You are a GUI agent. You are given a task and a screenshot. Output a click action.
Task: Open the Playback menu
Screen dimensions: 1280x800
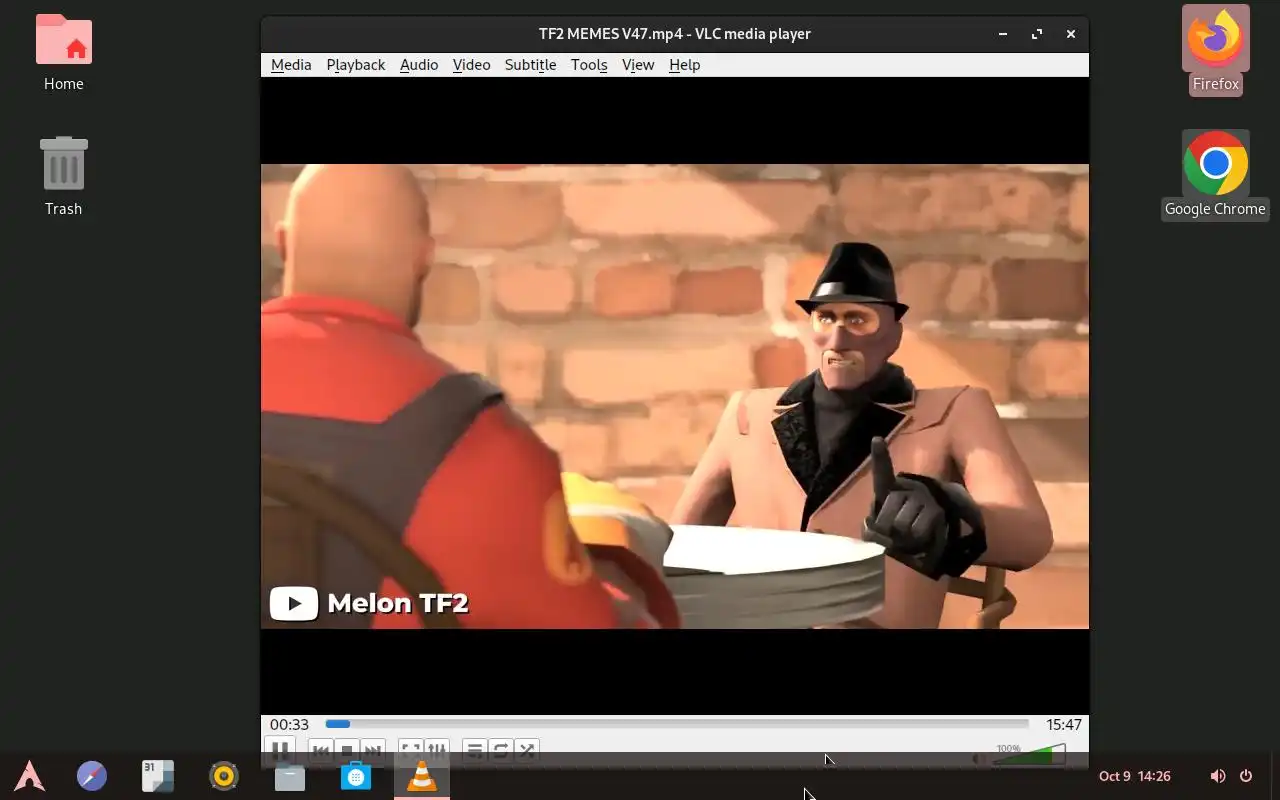[355, 65]
